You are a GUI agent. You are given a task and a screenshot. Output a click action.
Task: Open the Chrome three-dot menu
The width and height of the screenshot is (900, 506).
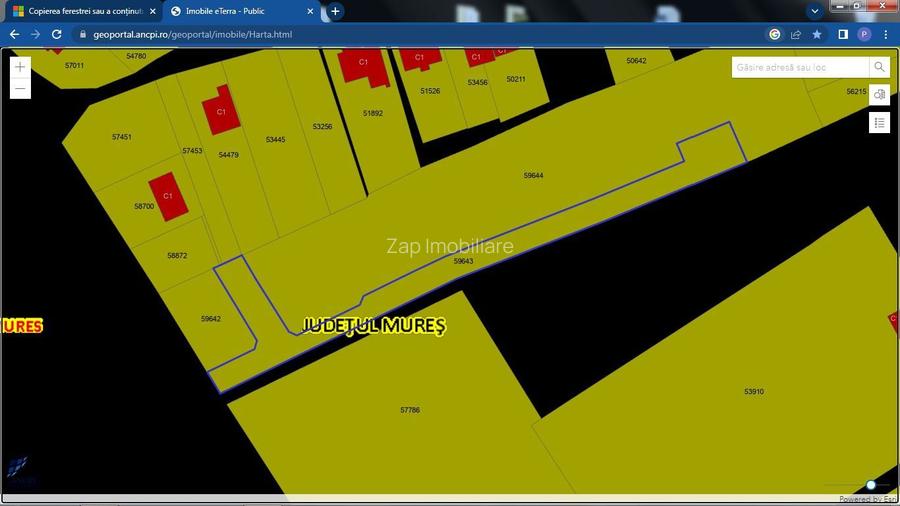tap(885, 34)
